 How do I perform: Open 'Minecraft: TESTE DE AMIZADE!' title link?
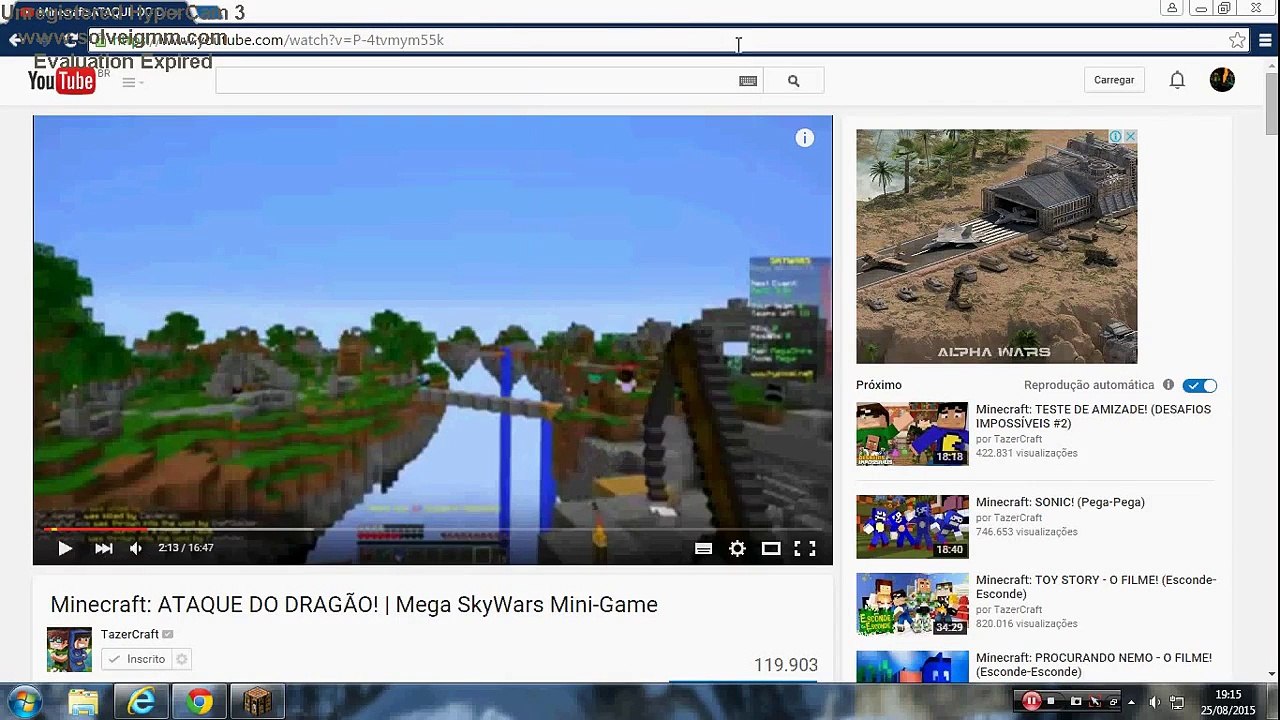click(1093, 416)
